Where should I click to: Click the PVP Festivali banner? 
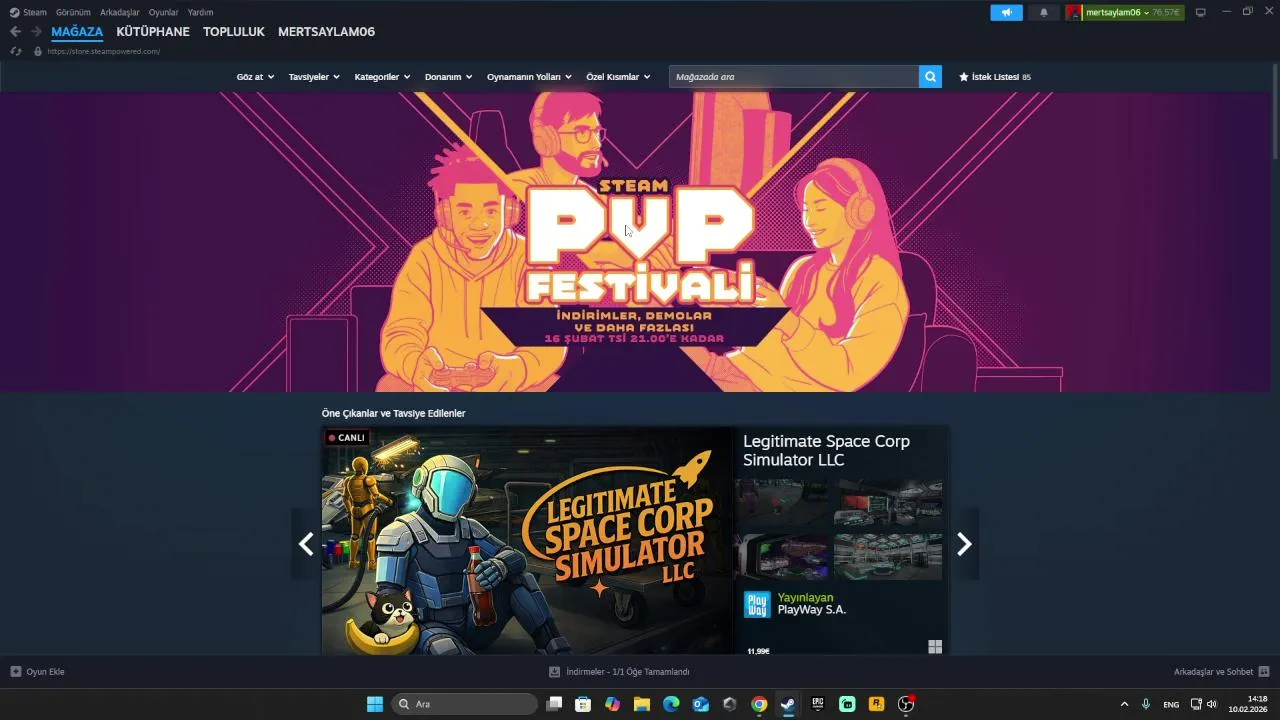tap(636, 242)
